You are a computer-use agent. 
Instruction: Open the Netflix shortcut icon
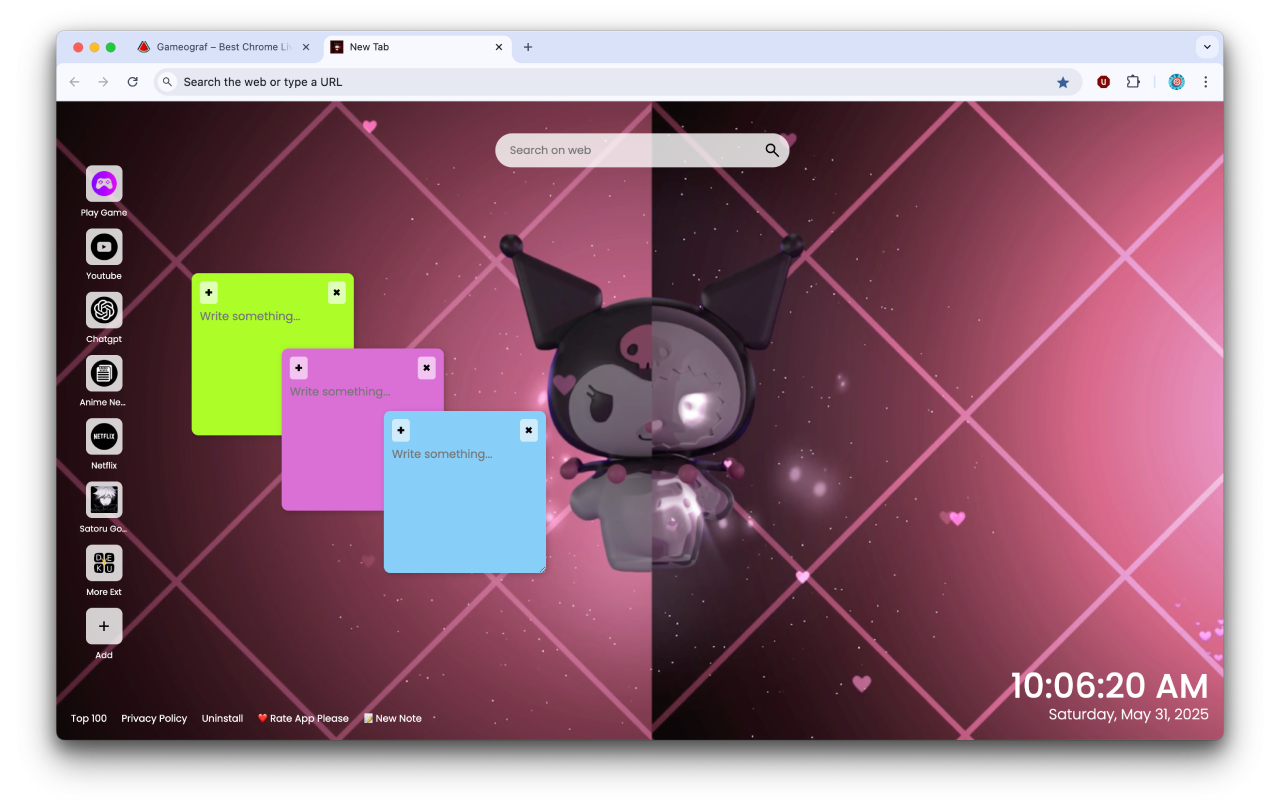pos(104,436)
